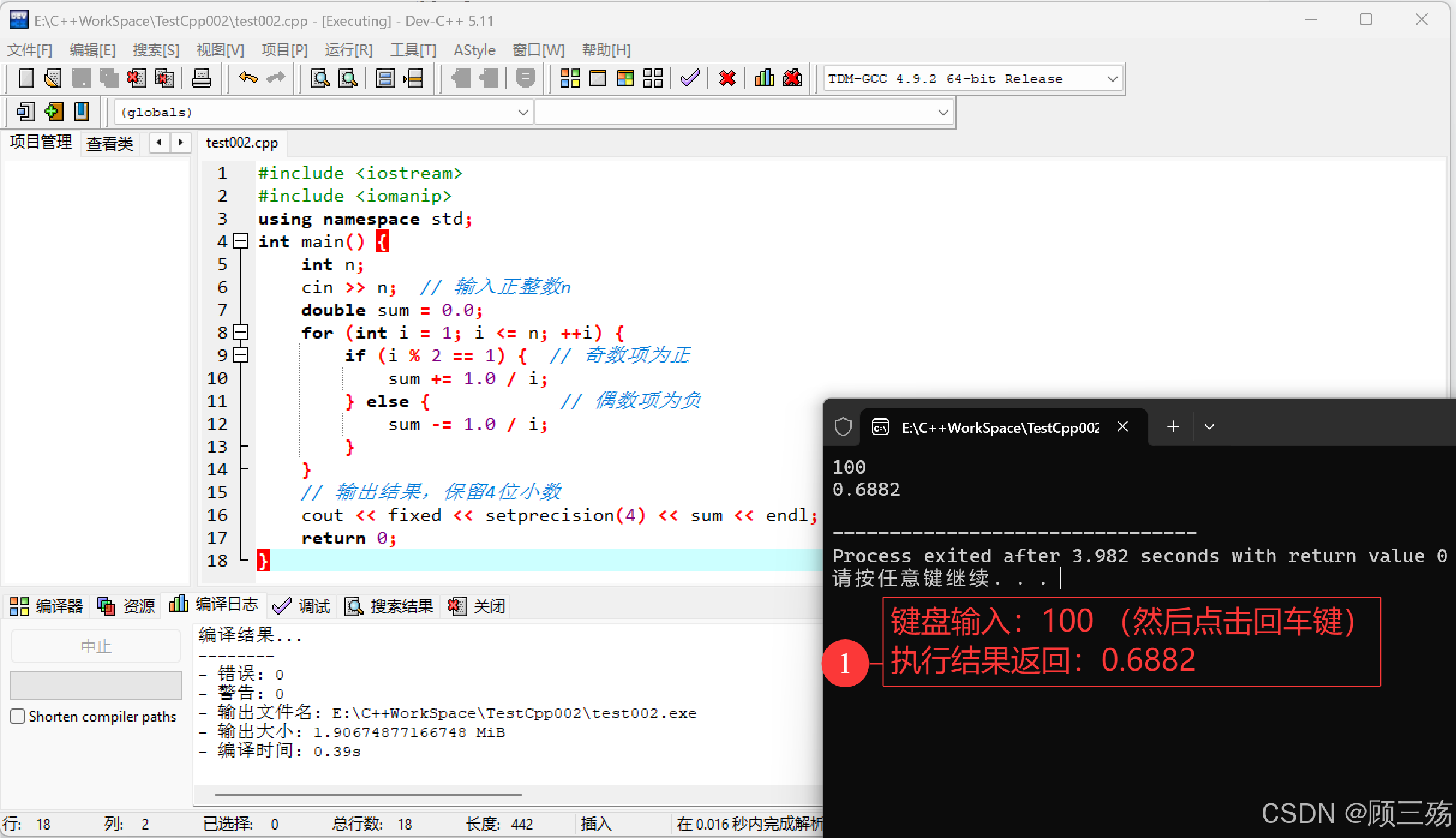Collapse the main function fold marker
The width and height of the screenshot is (1456, 838).
241,241
